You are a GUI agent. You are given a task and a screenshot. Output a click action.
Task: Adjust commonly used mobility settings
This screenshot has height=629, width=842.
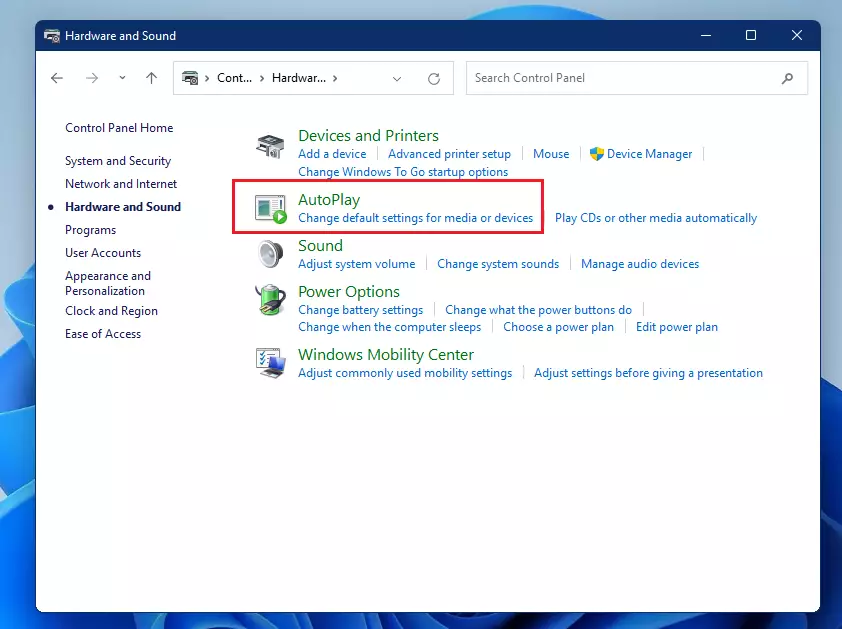pos(405,373)
